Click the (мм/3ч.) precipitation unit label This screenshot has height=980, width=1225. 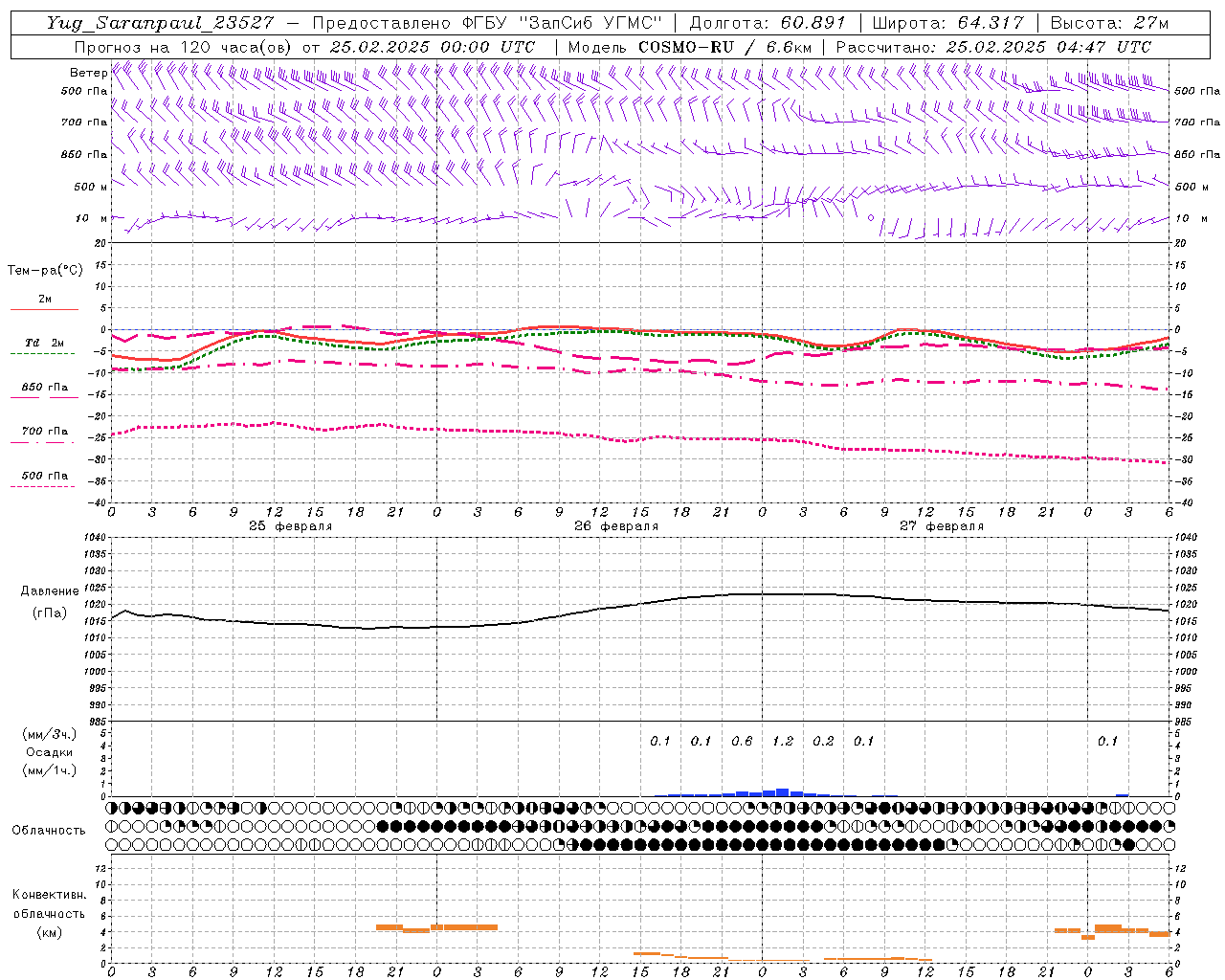tap(50, 734)
